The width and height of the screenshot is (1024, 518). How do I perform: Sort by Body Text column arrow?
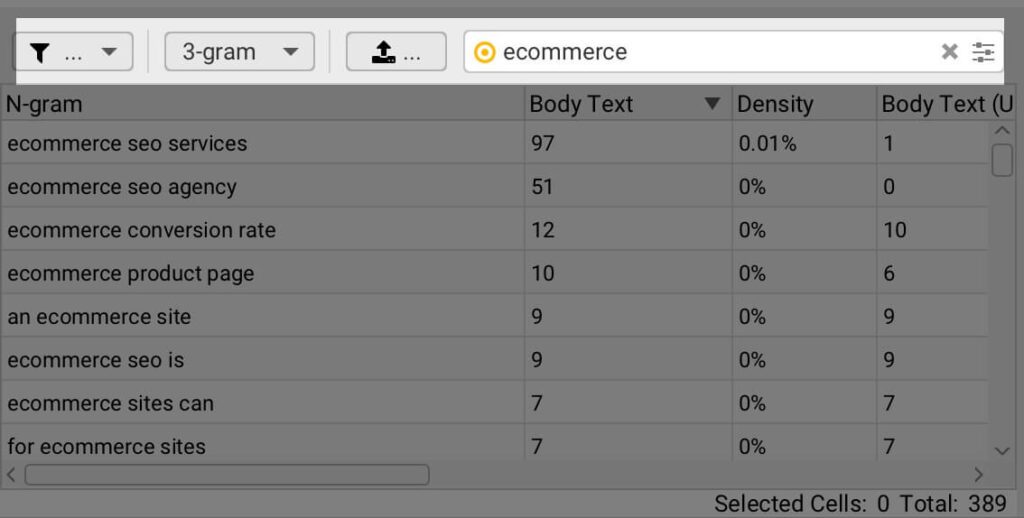pos(712,103)
